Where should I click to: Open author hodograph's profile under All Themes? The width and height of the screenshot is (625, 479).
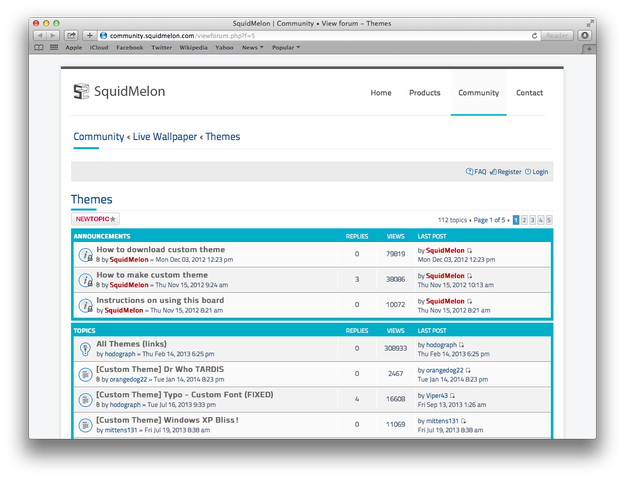(120, 354)
